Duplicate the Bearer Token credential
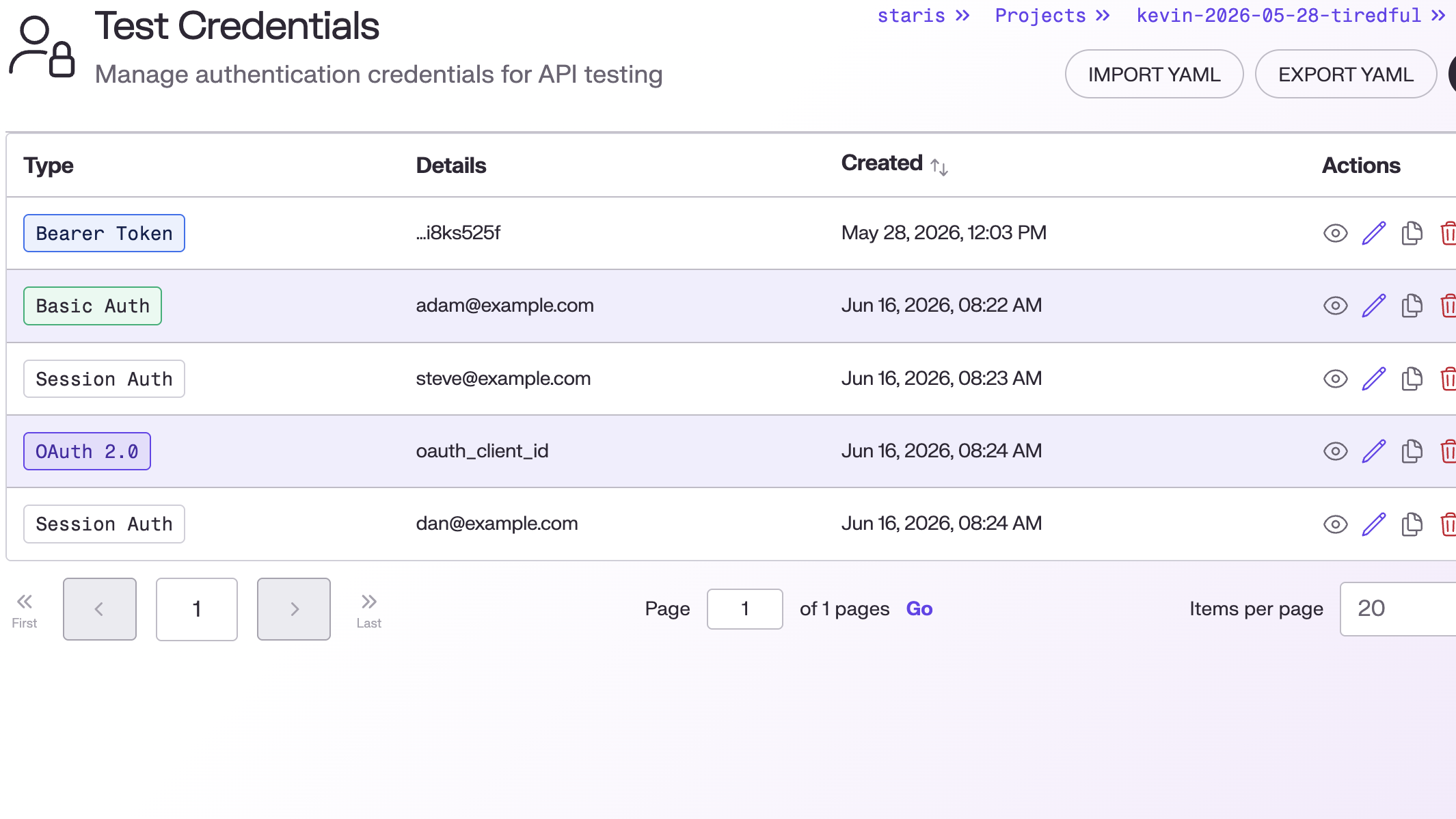1456x819 pixels. pyautogui.click(x=1412, y=233)
